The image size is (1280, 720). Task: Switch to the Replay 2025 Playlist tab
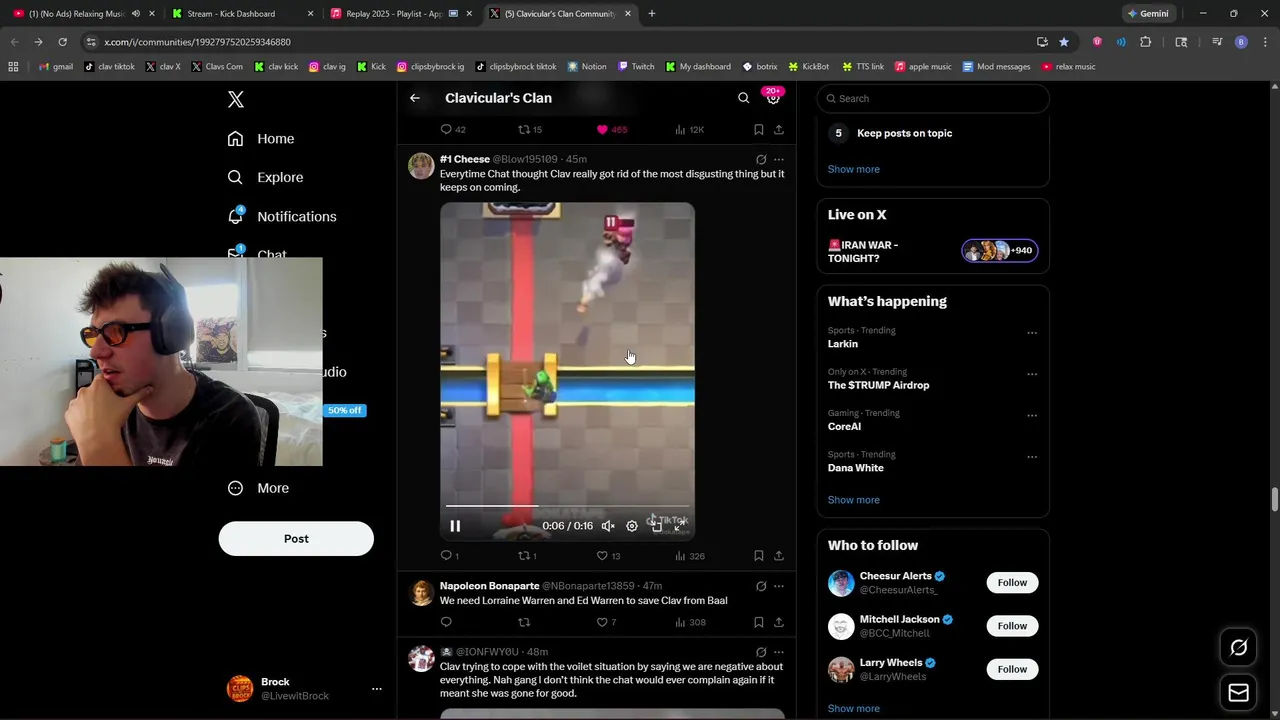400,14
